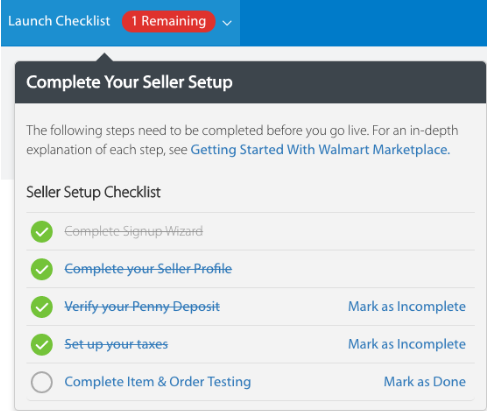Select the Complete Signup Wizard text

click(x=134, y=231)
